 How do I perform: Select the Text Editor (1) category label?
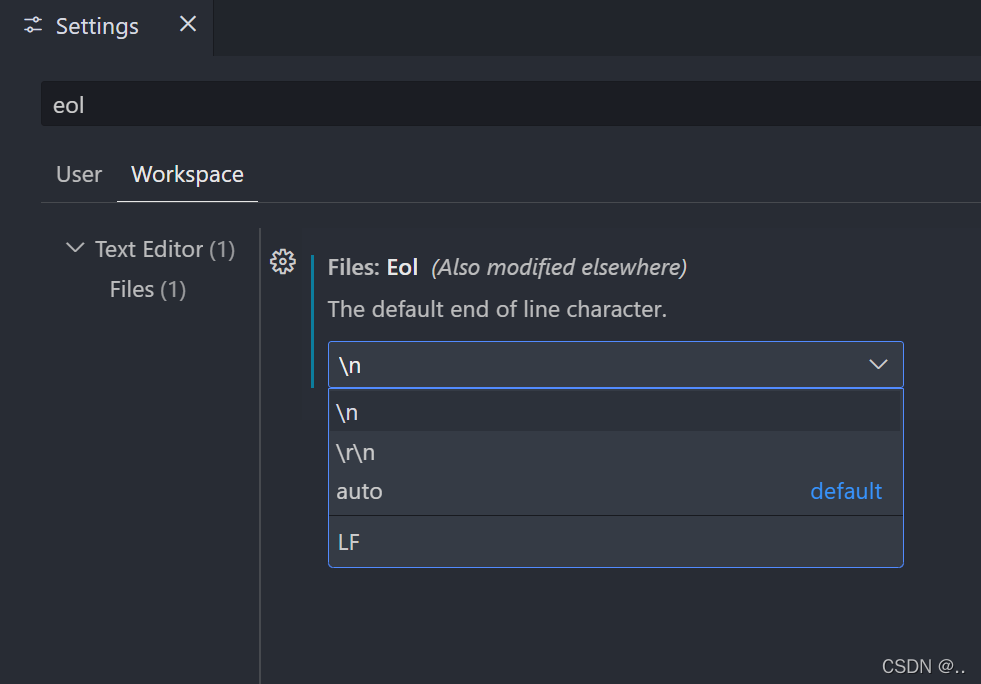164,249
